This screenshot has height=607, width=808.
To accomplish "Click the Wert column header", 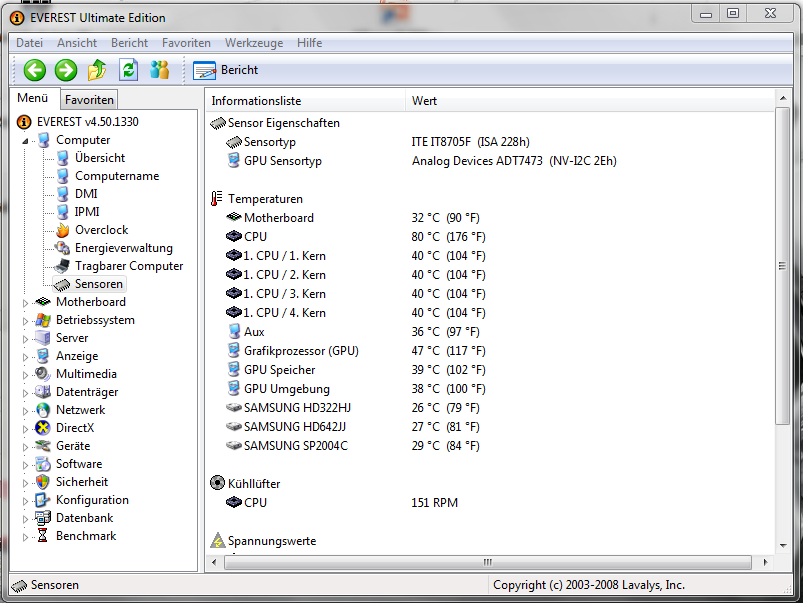I will coord(590,101).
